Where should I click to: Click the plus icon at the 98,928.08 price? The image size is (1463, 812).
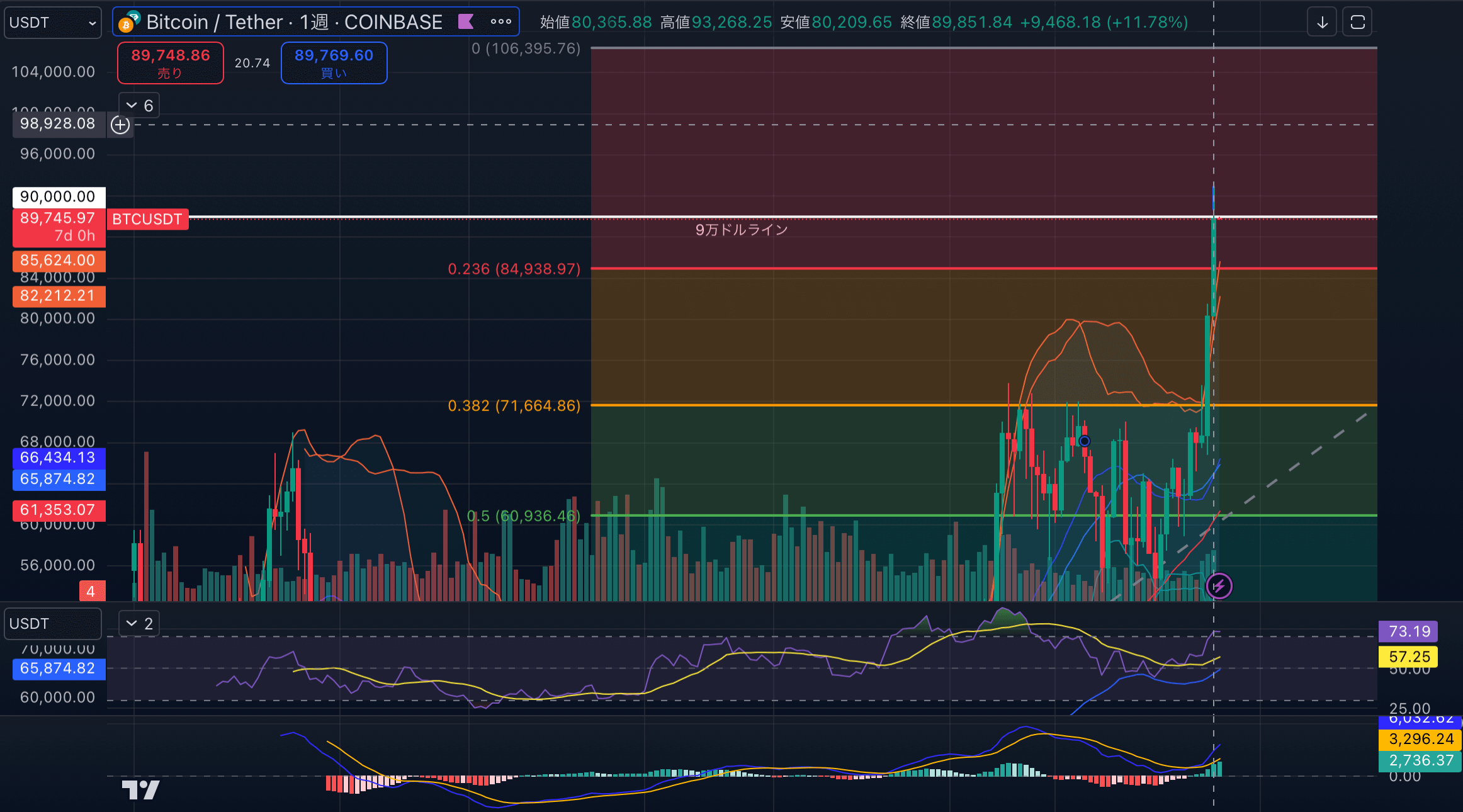click(x=120, y=125)
